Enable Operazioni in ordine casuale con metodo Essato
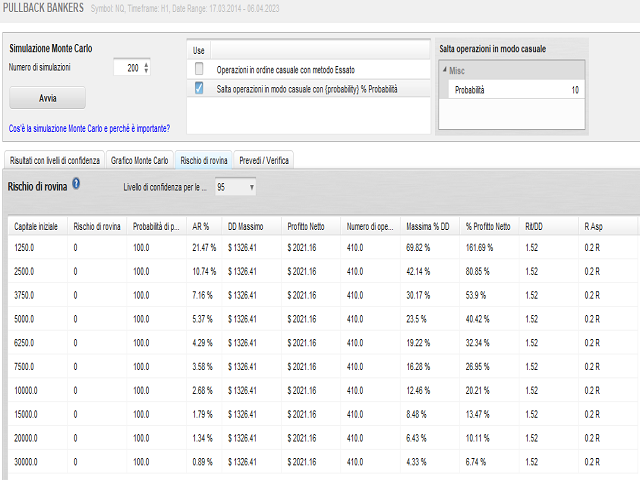The image size is (640, 480). coord(199,69)
